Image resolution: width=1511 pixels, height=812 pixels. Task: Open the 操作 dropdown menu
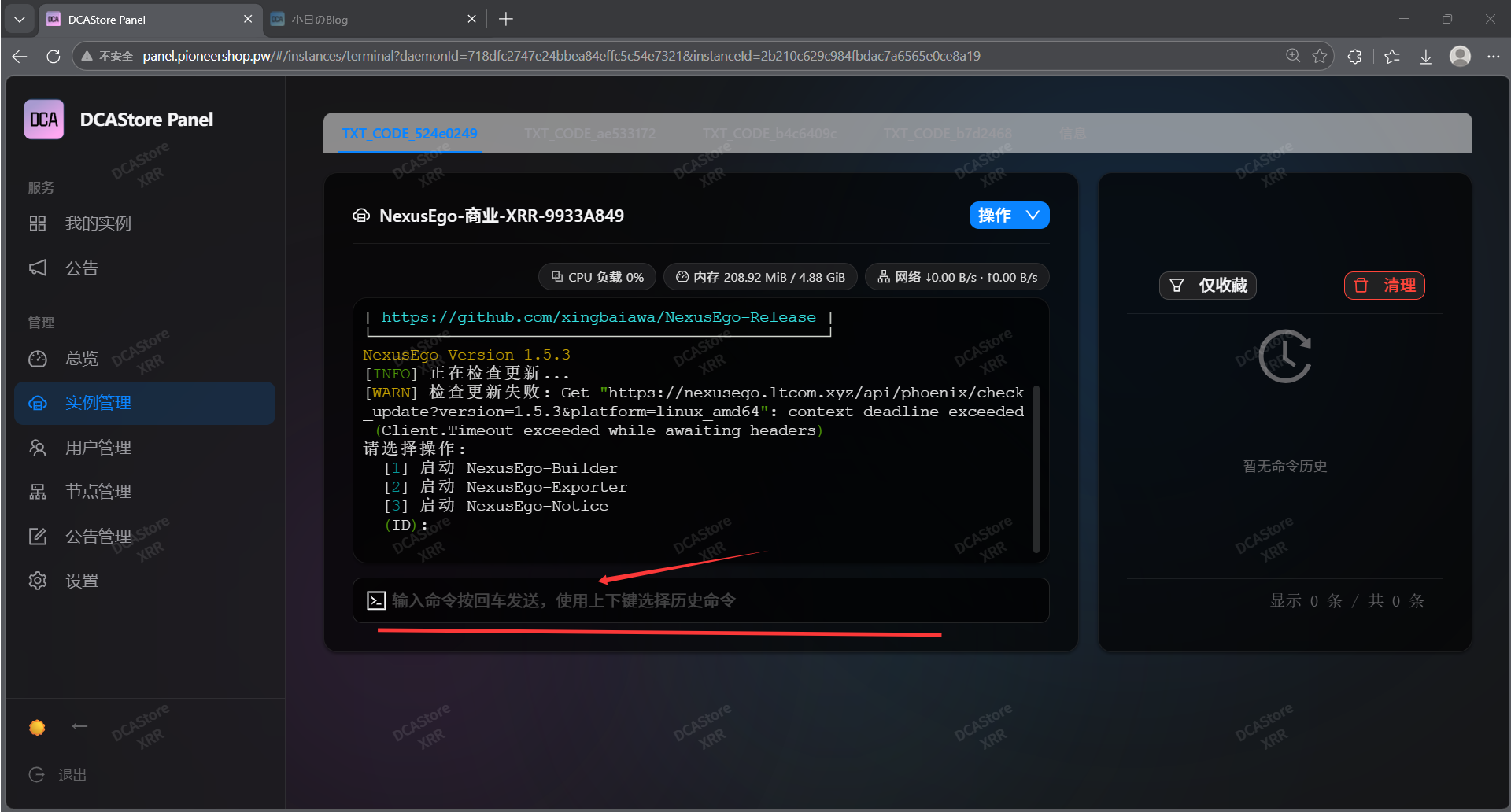pyautogui.click(x=1009, y=216)
